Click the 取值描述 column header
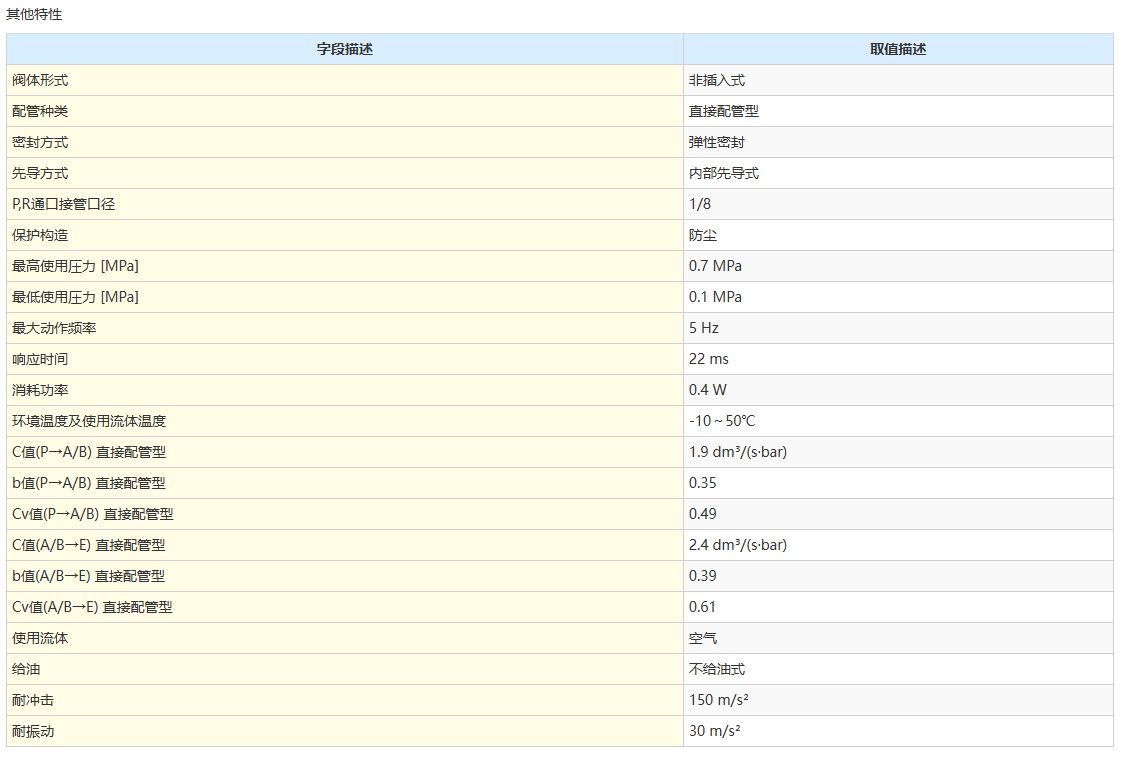 click(x=897, y=49)
